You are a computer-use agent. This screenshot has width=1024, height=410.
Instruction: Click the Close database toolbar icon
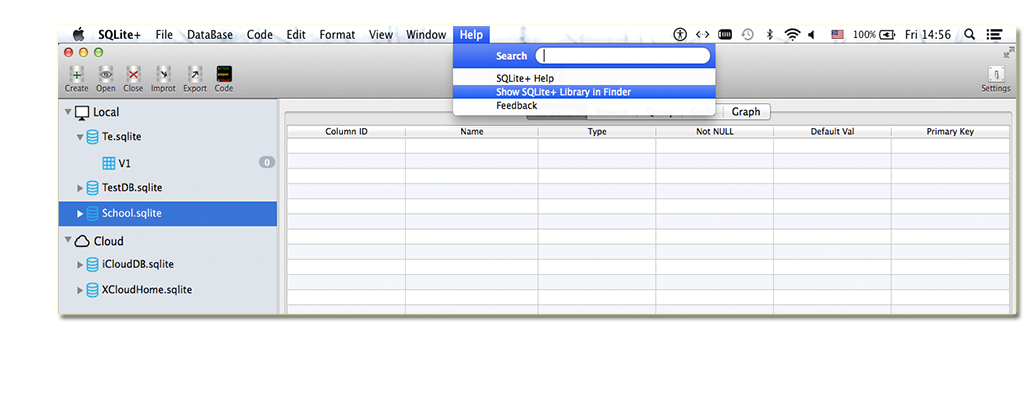point(133,74)
